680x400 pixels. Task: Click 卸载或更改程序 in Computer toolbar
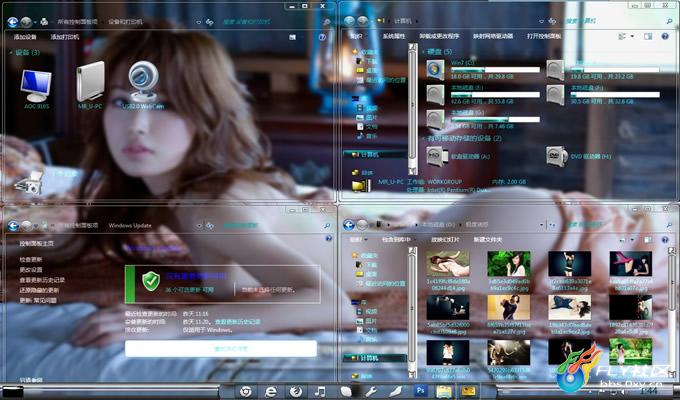pyautogui.click(x=439, y=36)
